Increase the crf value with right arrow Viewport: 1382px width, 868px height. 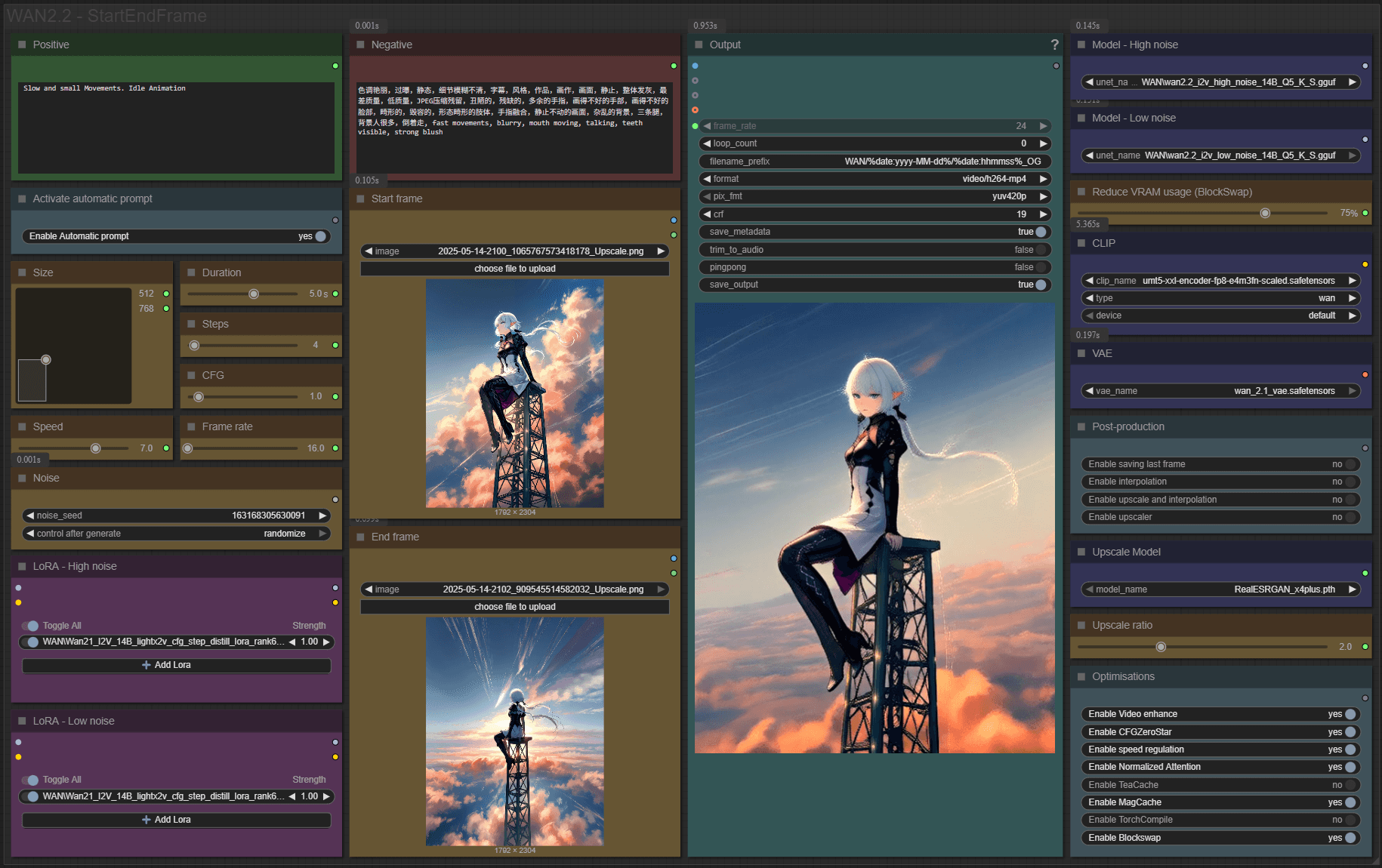1043,214
